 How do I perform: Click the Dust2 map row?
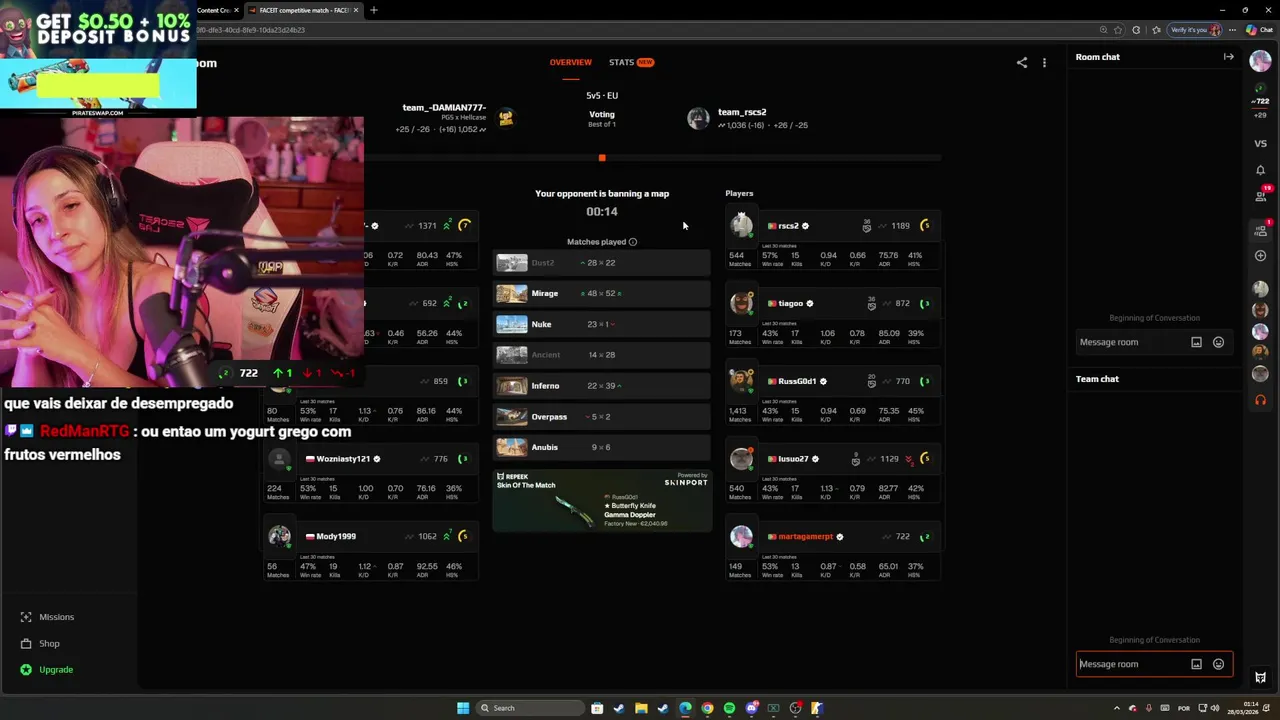[602, 263]
